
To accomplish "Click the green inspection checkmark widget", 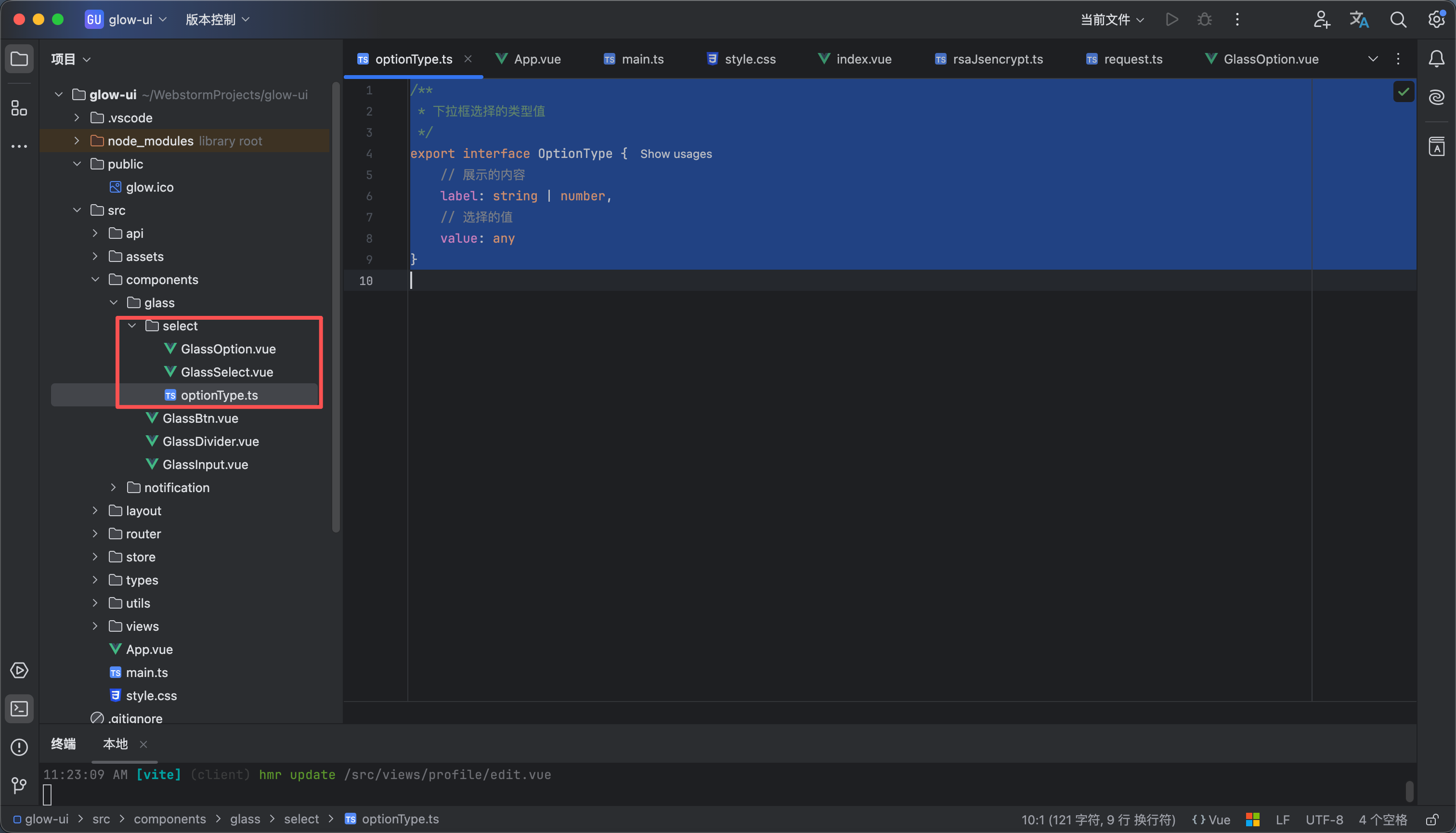I will (x=1404, y=91).
